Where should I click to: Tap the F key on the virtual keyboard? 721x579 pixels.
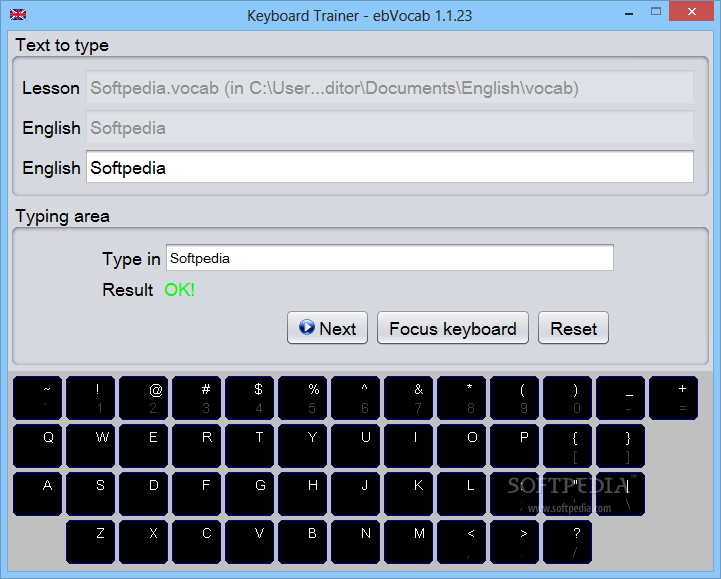tap(196, 494)
